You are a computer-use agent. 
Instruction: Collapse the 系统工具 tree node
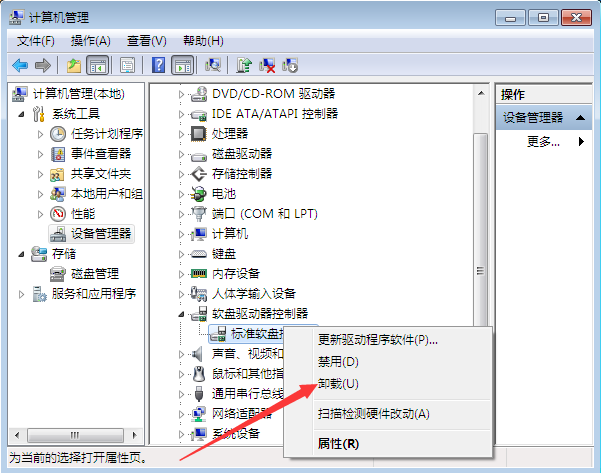point(22,114)
